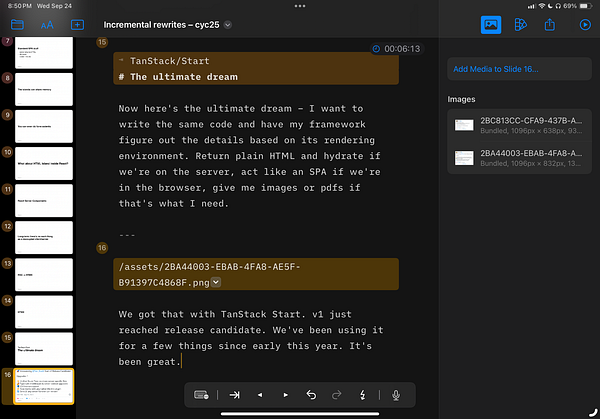Select slide 7 thumbnail
The height and width of the screenshot is (419, 600).
pyautogui.click(x=44, y=53)
